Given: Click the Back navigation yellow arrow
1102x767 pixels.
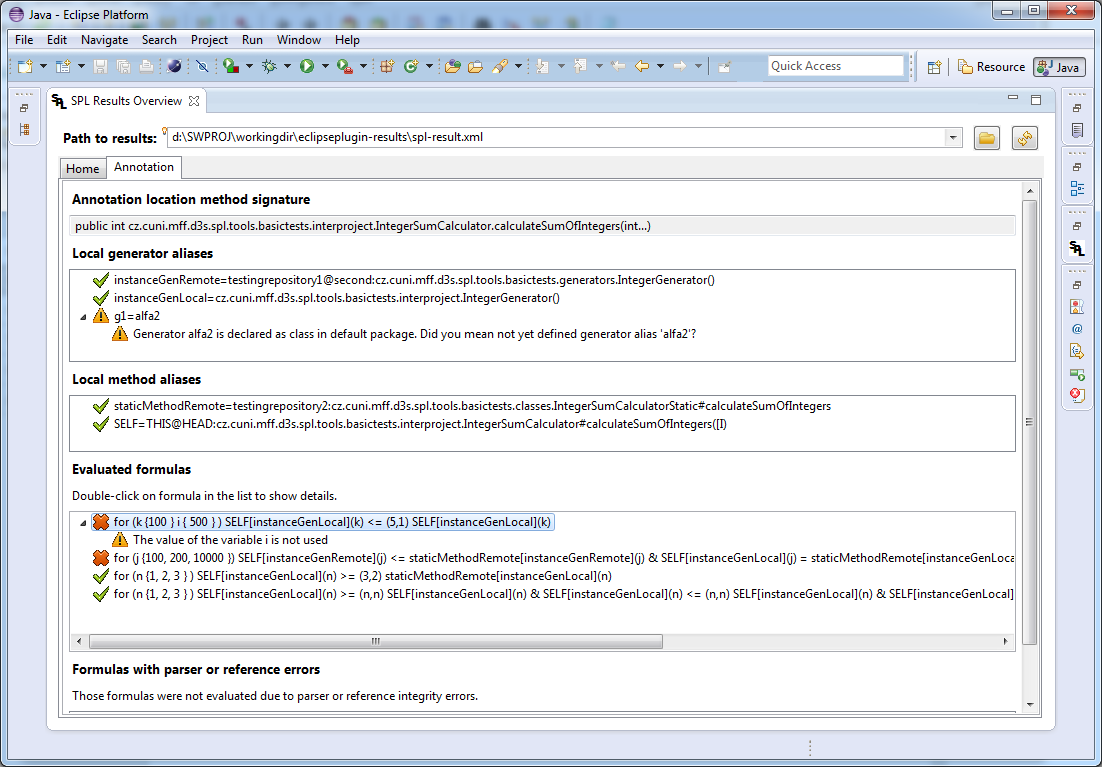Looking at the screenshot, I should (x=642, y=66).
